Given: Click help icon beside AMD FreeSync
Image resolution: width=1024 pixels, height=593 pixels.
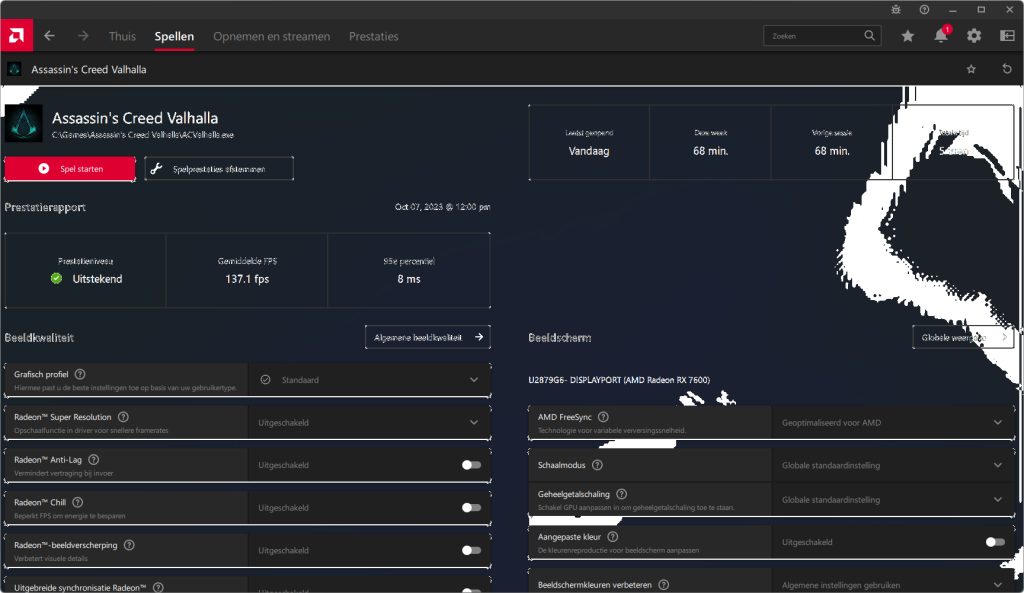Looking at the screenshot, I should [x=603, y=416].
